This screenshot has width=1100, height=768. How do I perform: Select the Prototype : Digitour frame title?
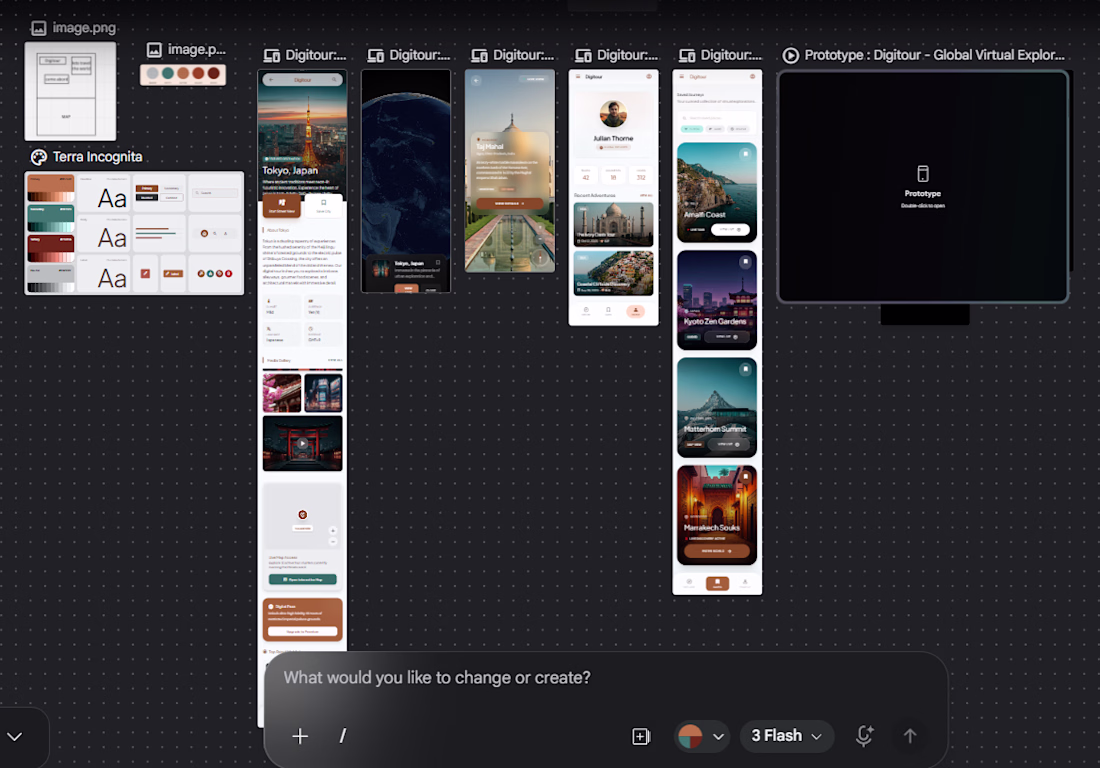click(934, 55)
